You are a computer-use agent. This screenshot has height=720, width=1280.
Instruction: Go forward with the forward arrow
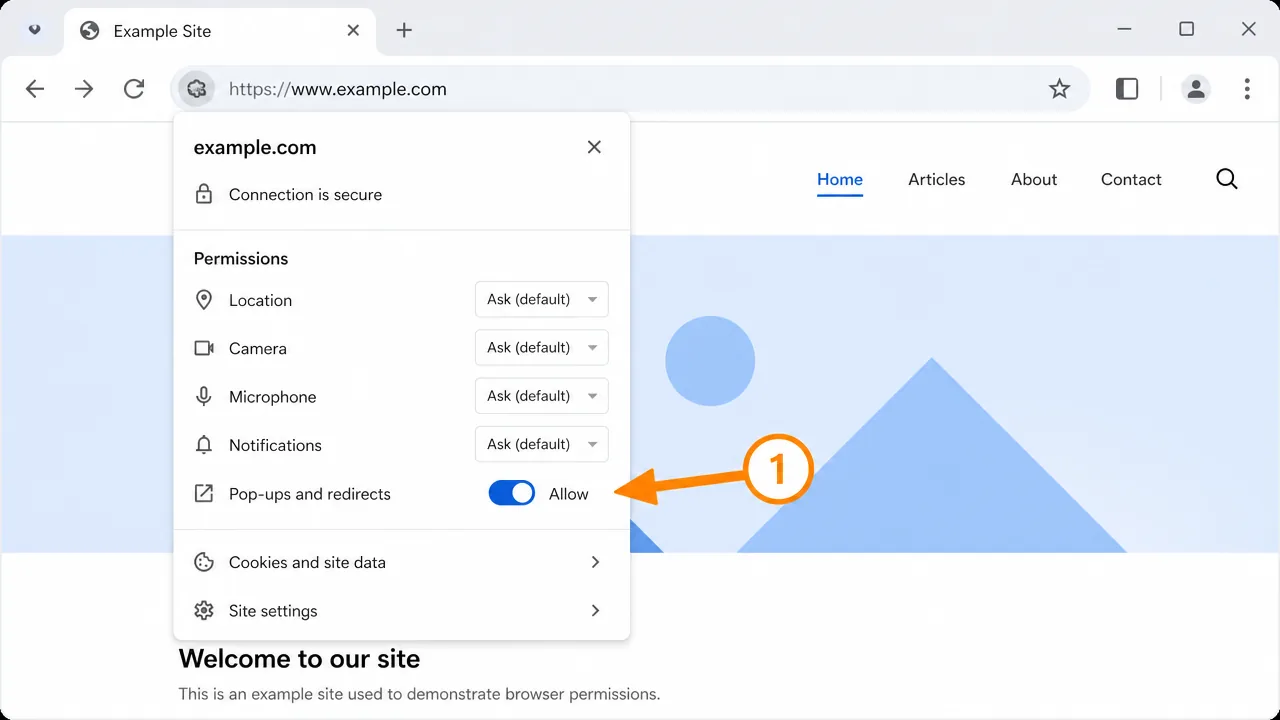pos(84,89)
